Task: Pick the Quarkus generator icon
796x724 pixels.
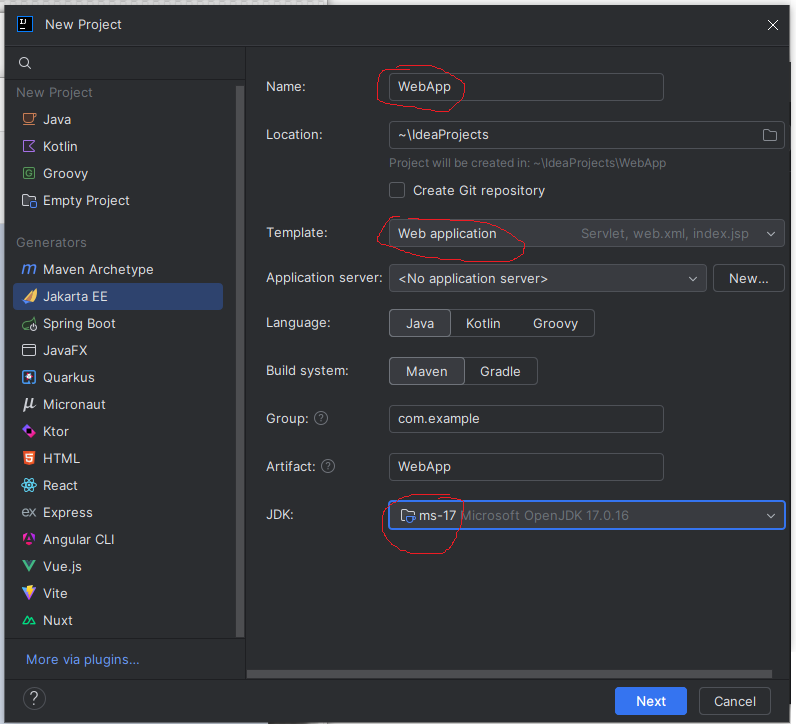Action: coord(28,378)
